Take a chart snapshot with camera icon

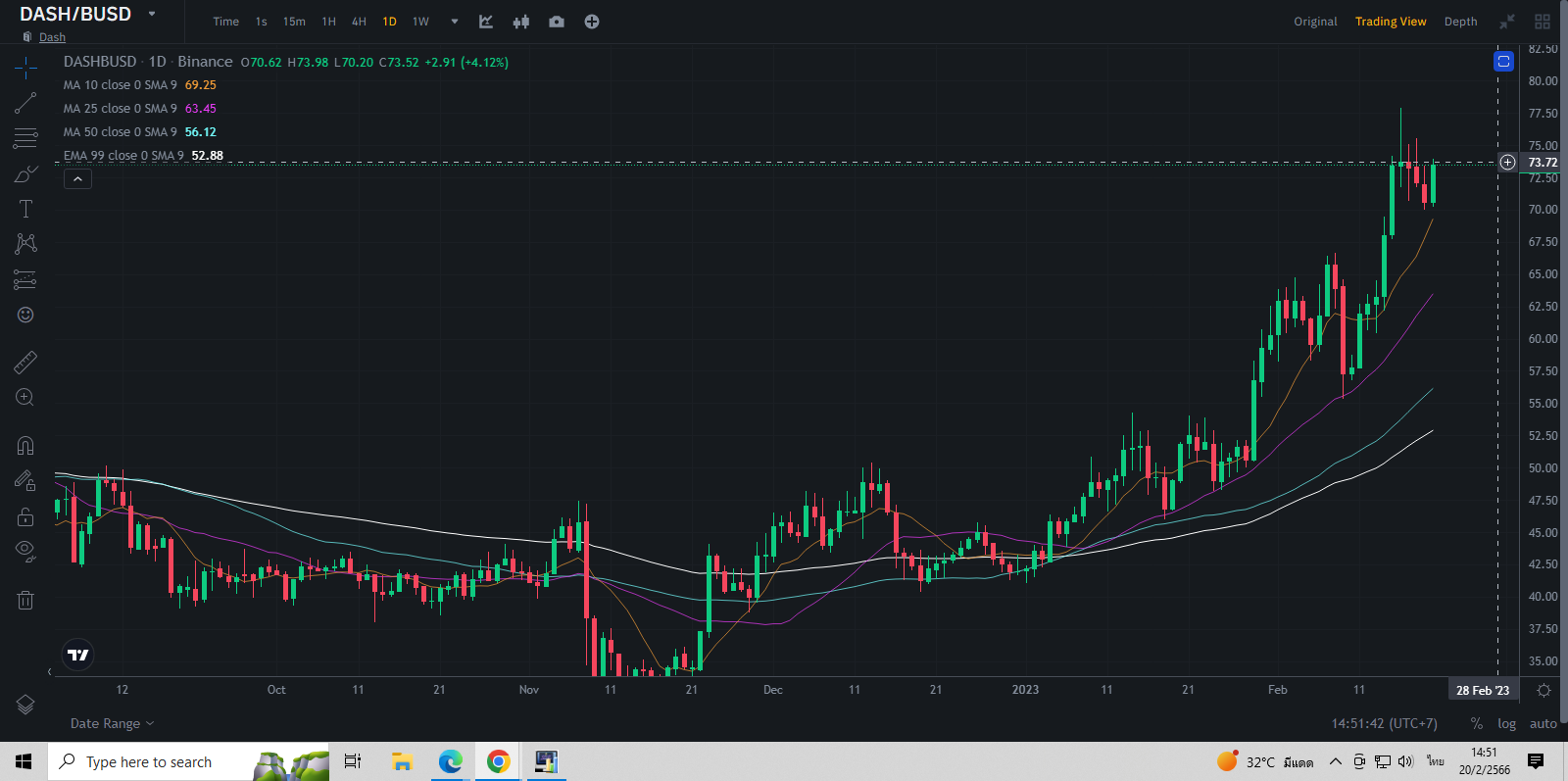pyautogui.click(x=557, y=22)
